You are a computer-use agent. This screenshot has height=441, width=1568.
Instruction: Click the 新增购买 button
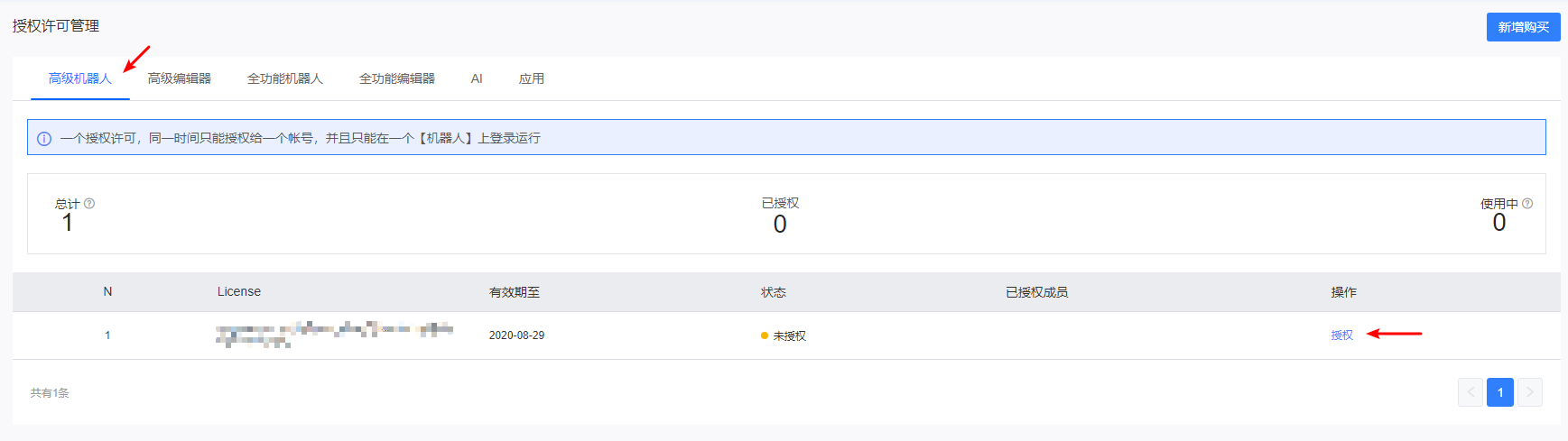[x=1524, y=27]
